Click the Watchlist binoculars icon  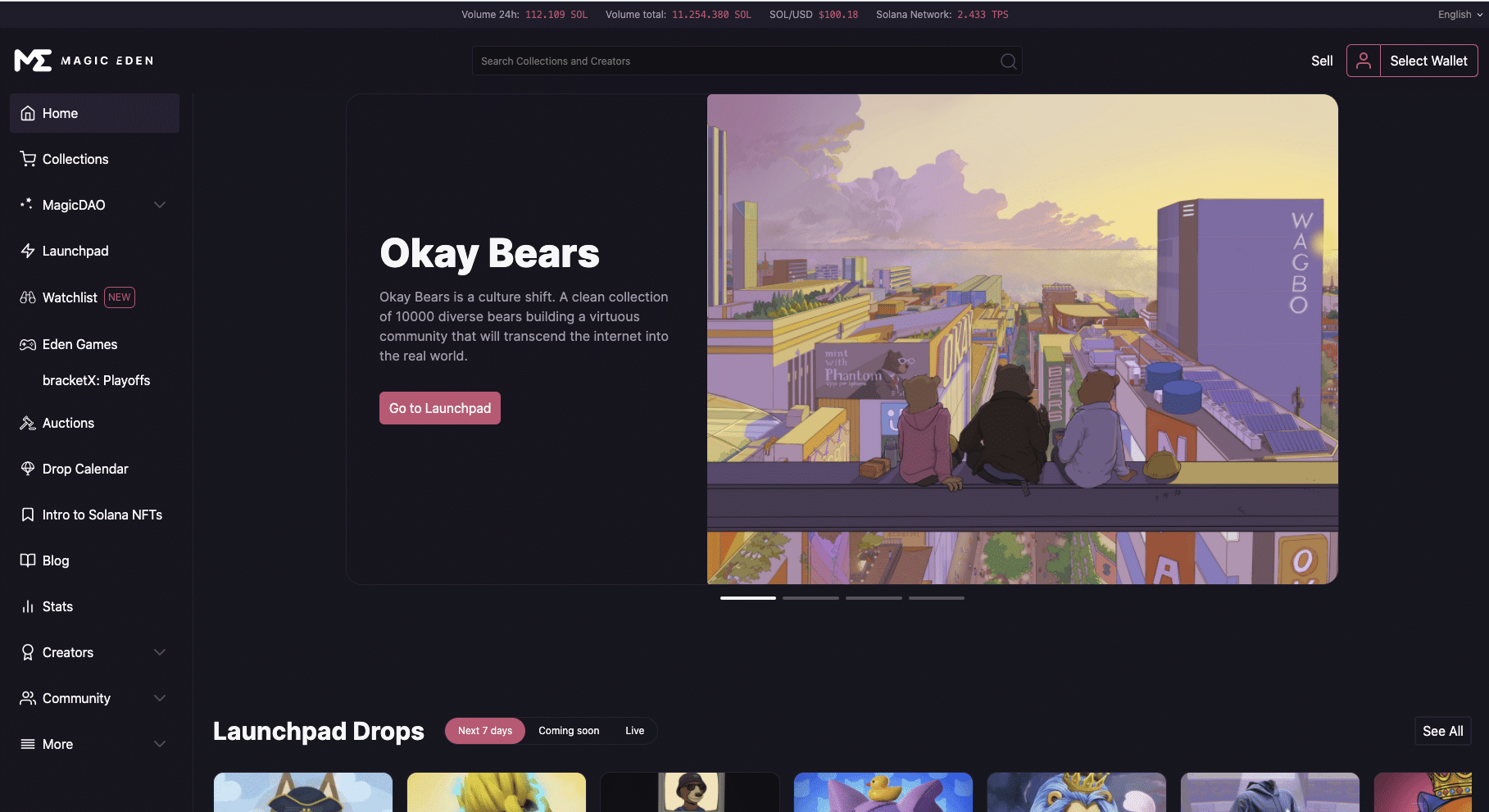tap(28, 297)
